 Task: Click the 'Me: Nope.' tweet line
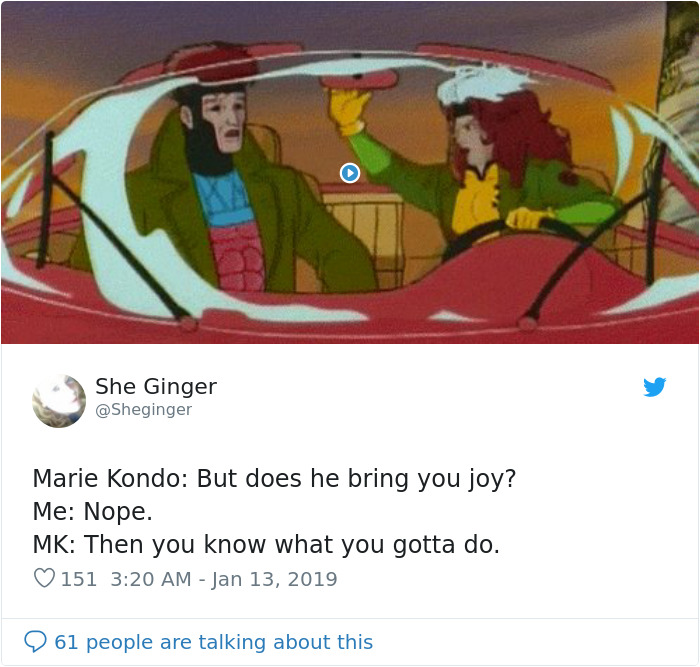[92, 512]
